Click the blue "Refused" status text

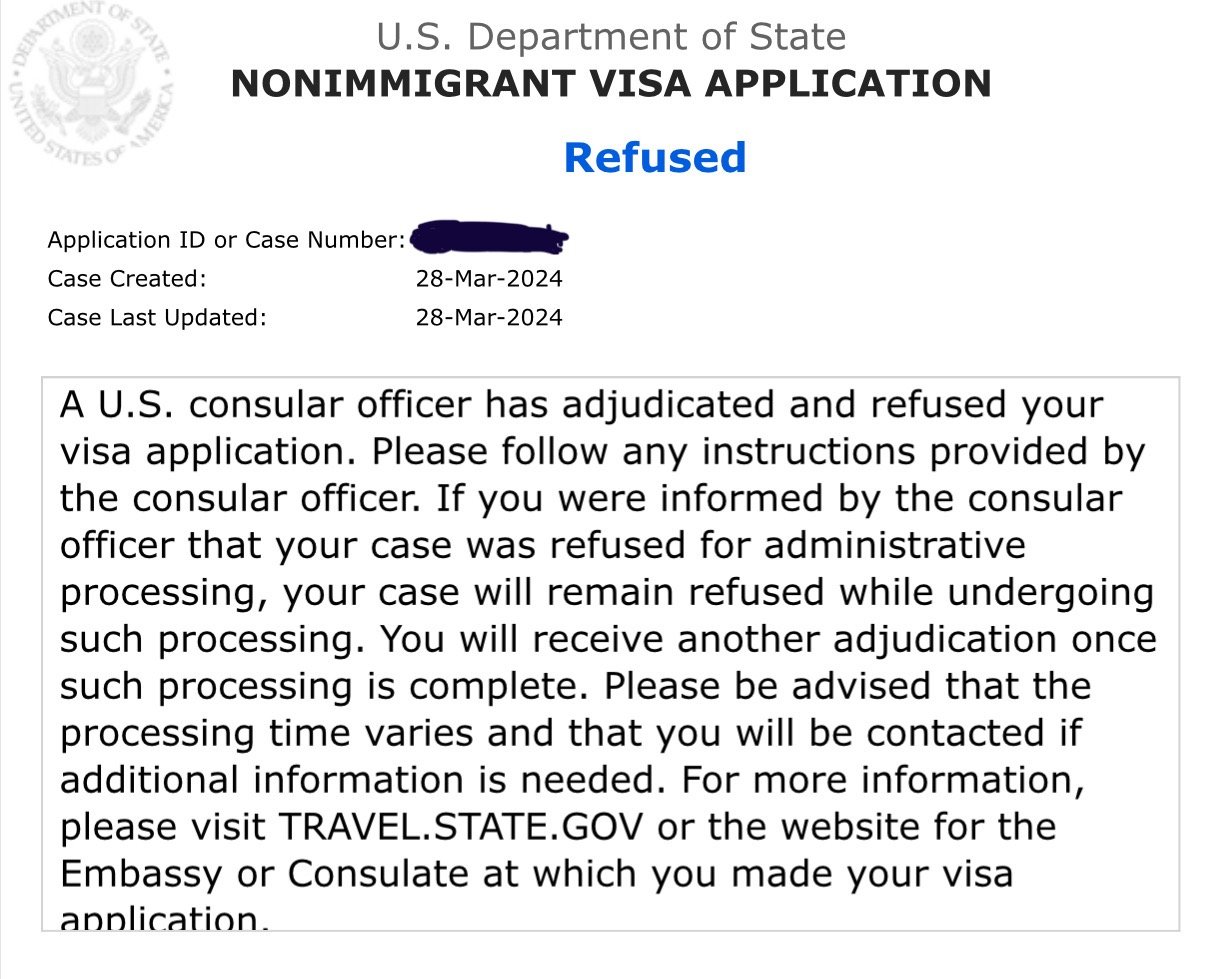click(655, 158)
